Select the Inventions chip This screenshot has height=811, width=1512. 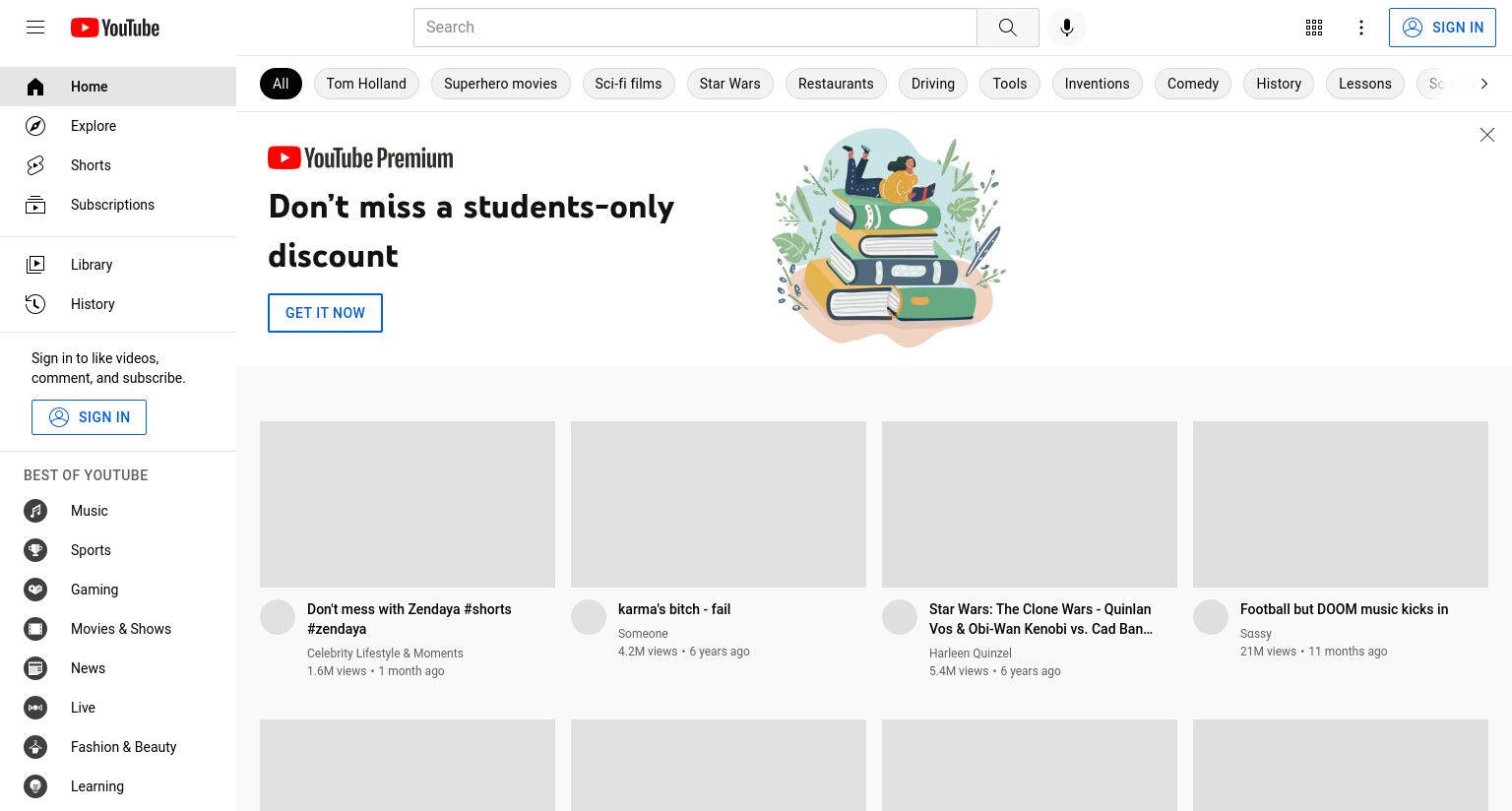(1097, 84)
